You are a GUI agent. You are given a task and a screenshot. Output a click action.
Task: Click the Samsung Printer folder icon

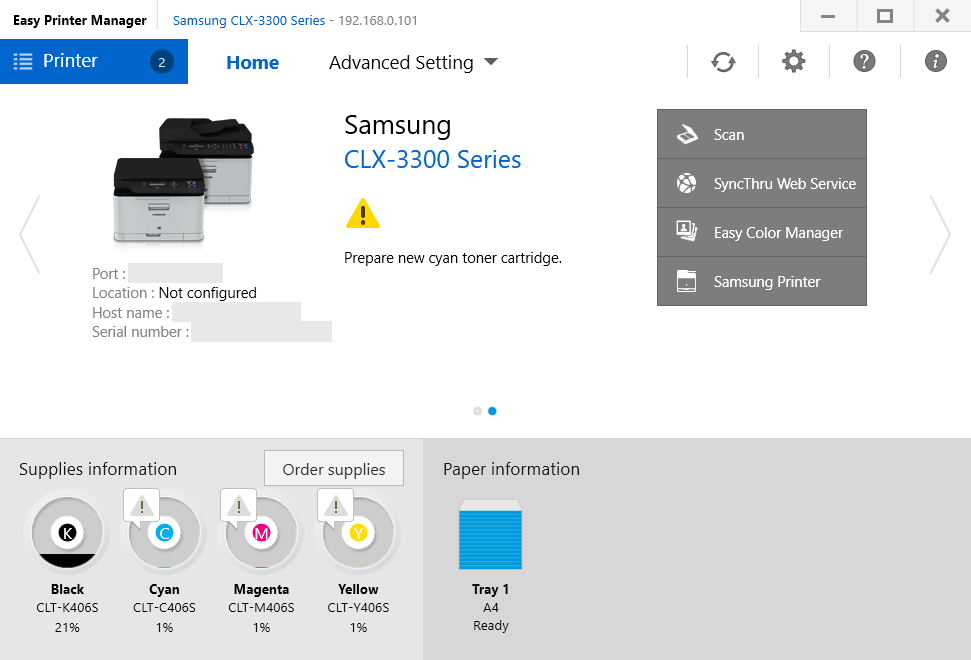[x=686, y=281]
